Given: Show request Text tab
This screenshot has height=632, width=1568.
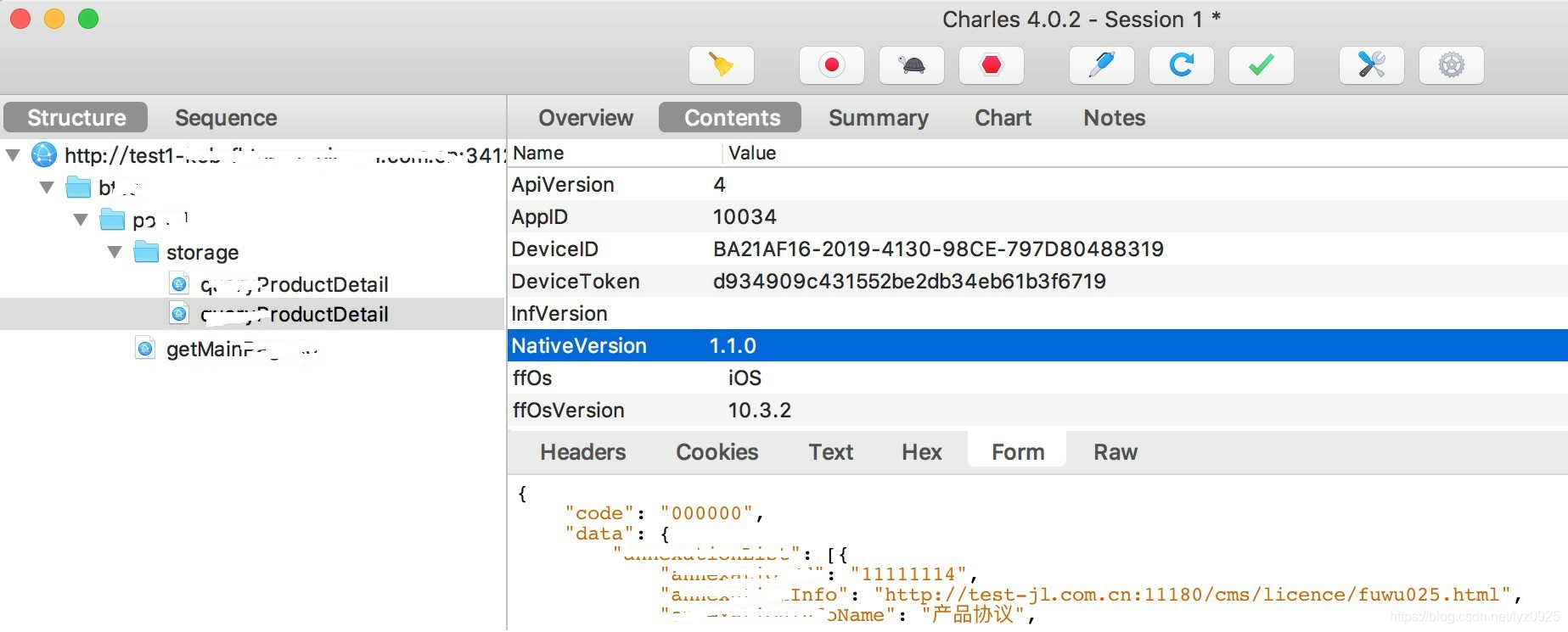Looking at the screenshot, I should (831, 451).
